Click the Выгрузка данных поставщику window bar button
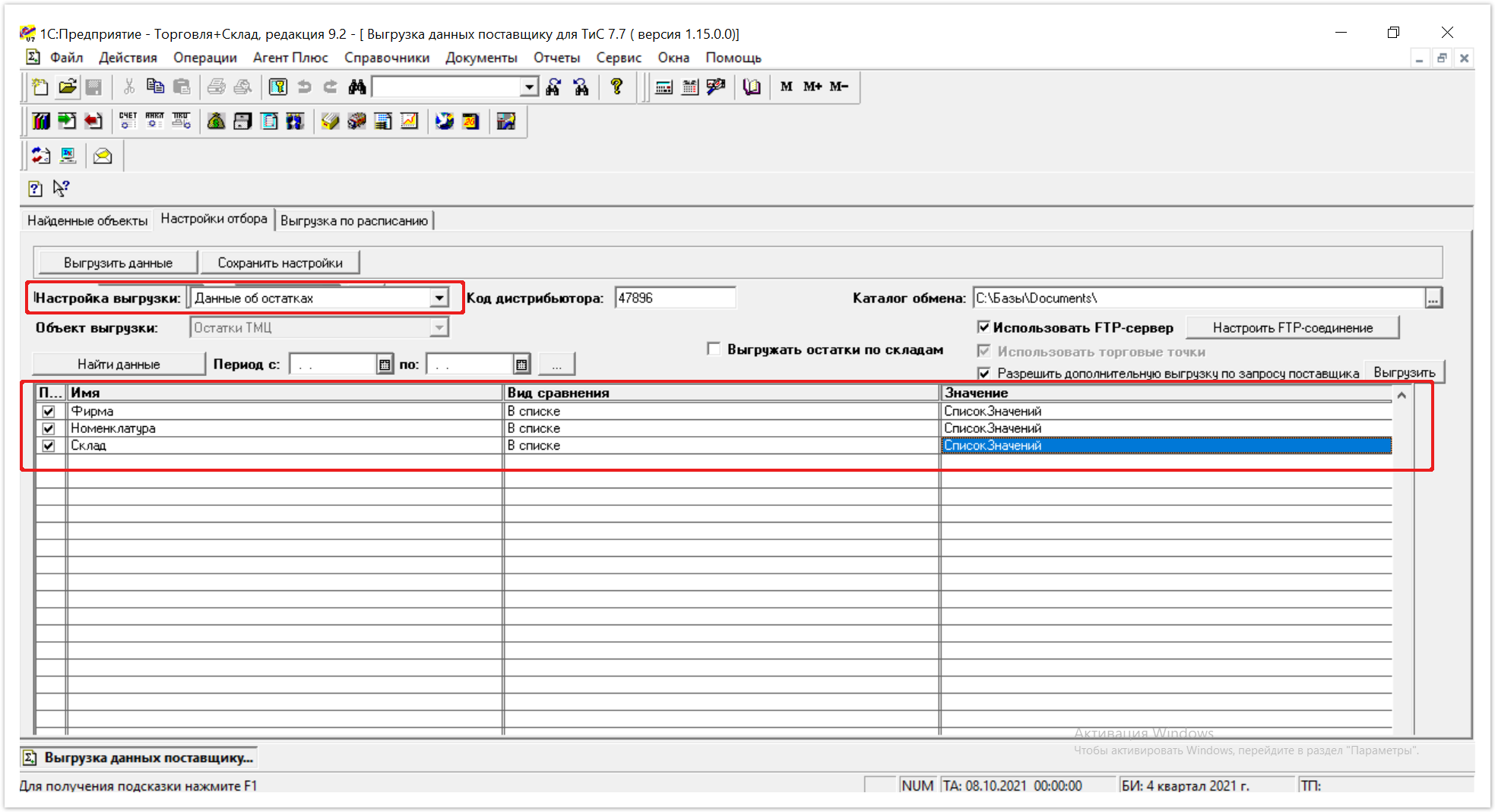Viewport: 1495px width, 812px height. (x=138, y=757)
